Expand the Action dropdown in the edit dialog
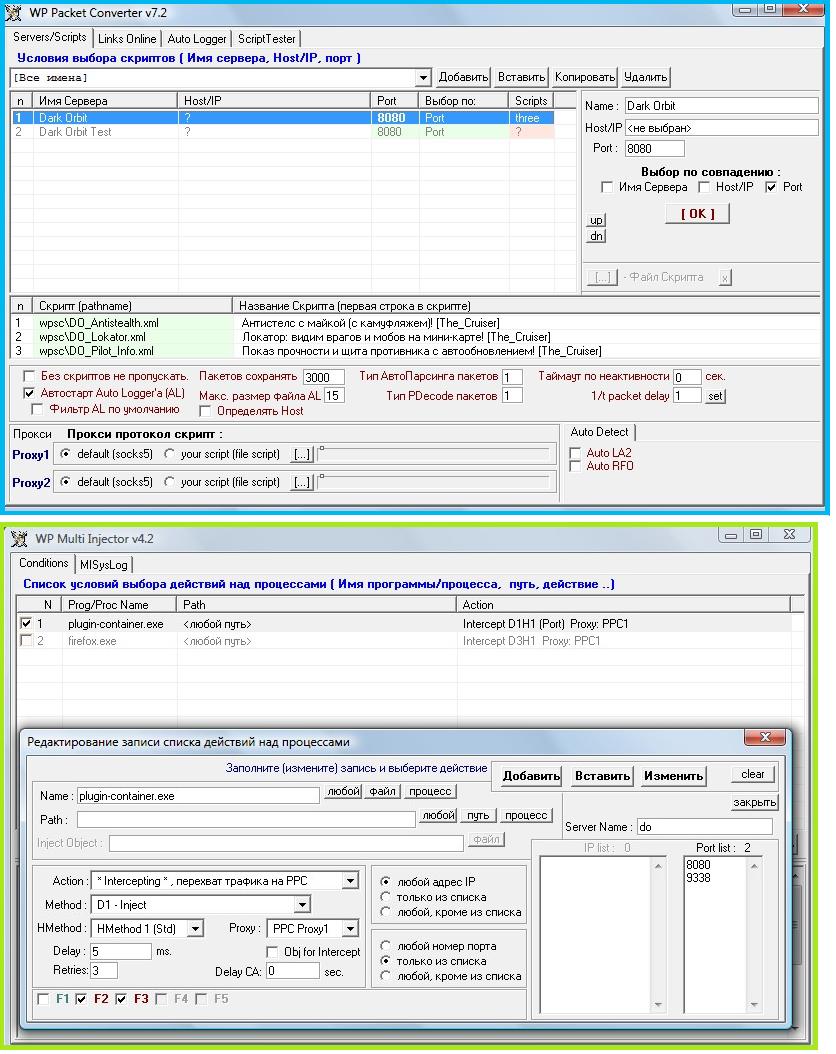 [350, 881]
